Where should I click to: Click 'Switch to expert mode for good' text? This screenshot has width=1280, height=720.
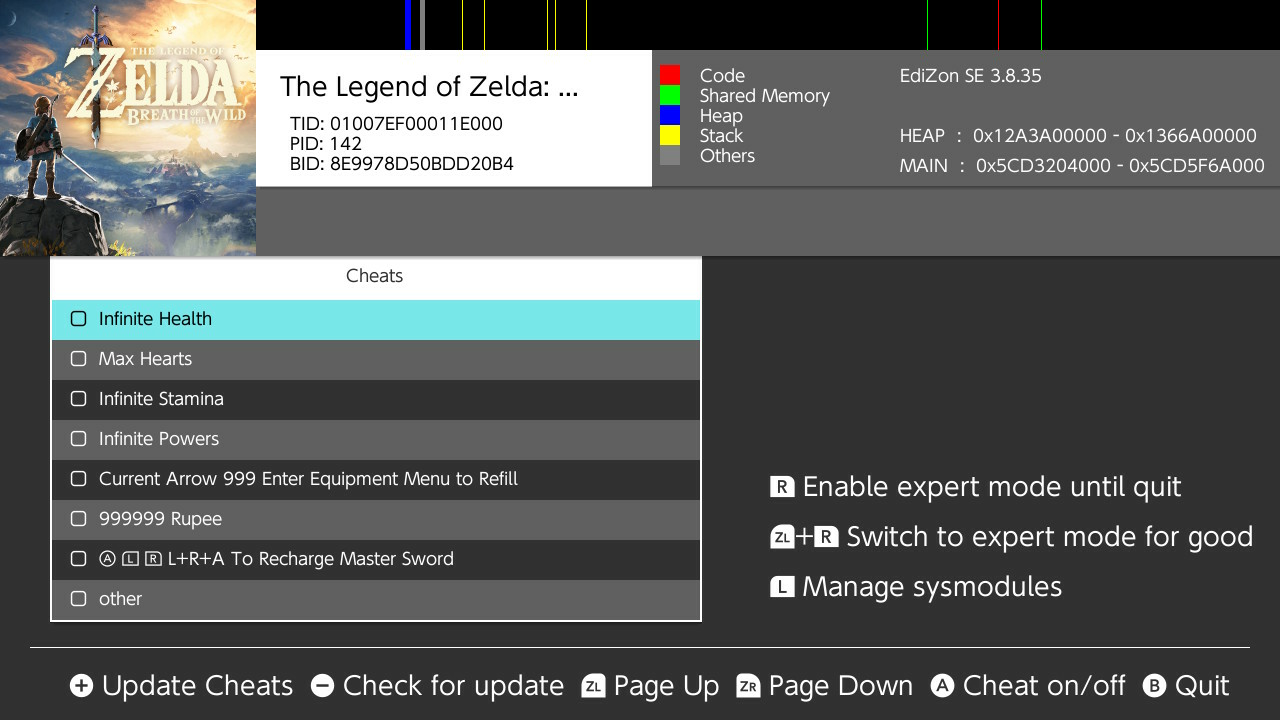[1050, 537]
